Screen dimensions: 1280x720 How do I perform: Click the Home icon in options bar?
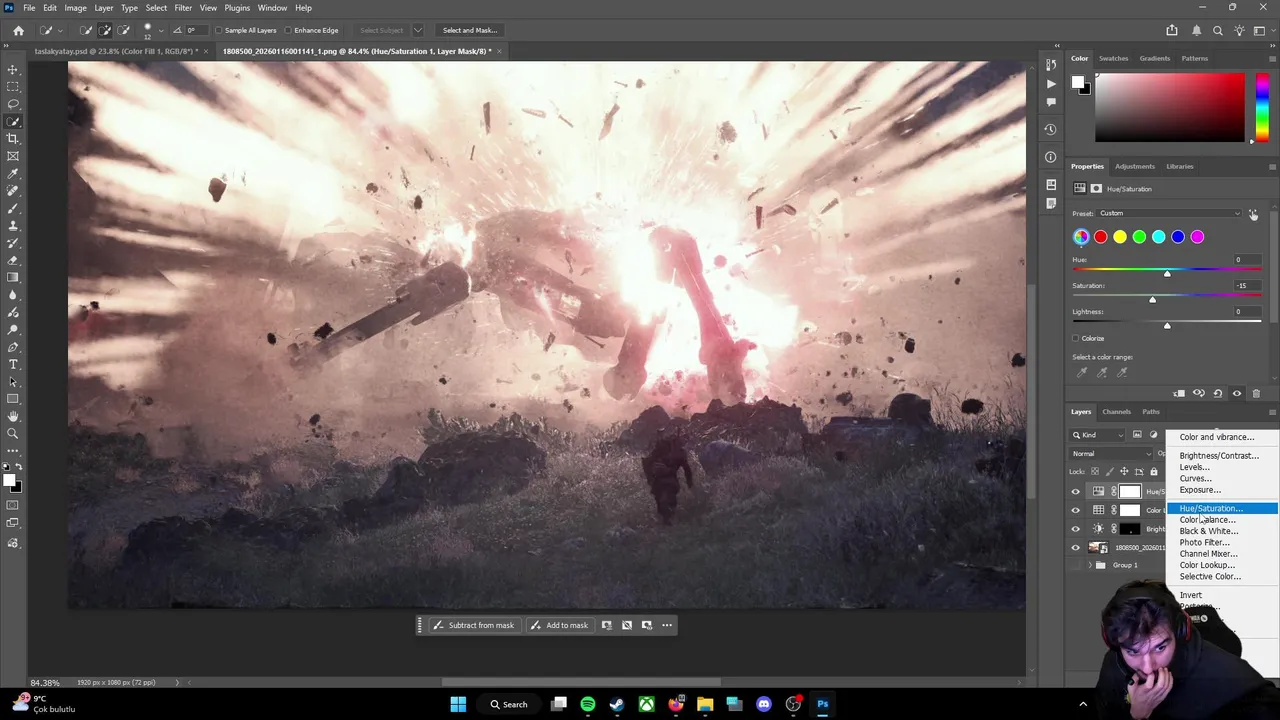click(x=18, y=30)
